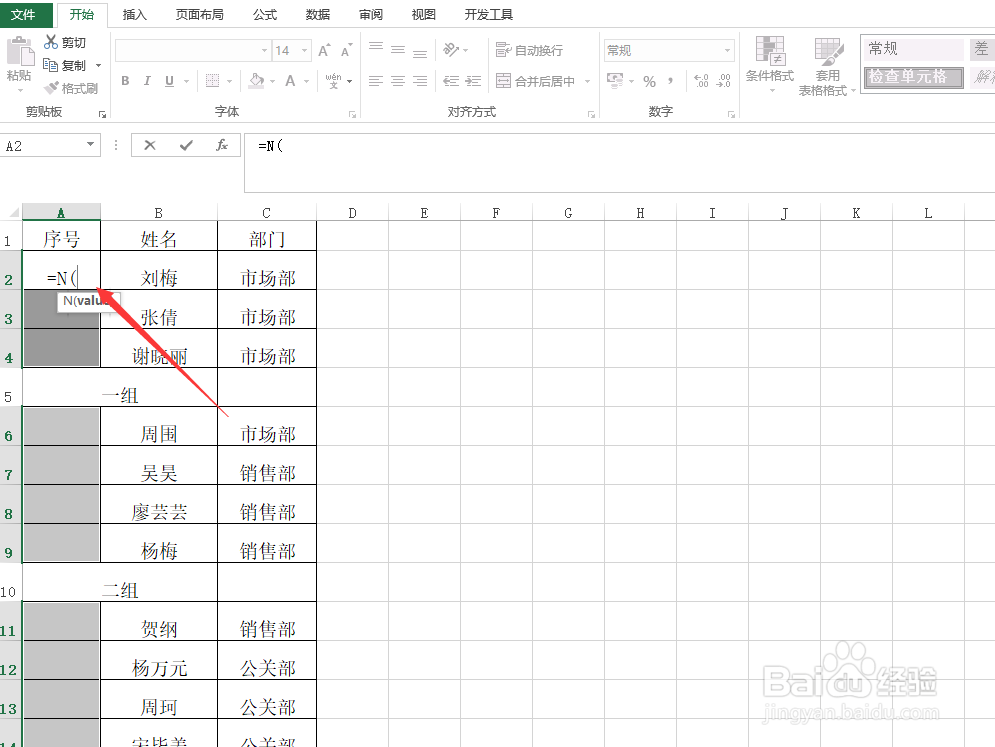Apply the 检查单元格 cell style
The image size is (995, 747).
pos(912,75)
